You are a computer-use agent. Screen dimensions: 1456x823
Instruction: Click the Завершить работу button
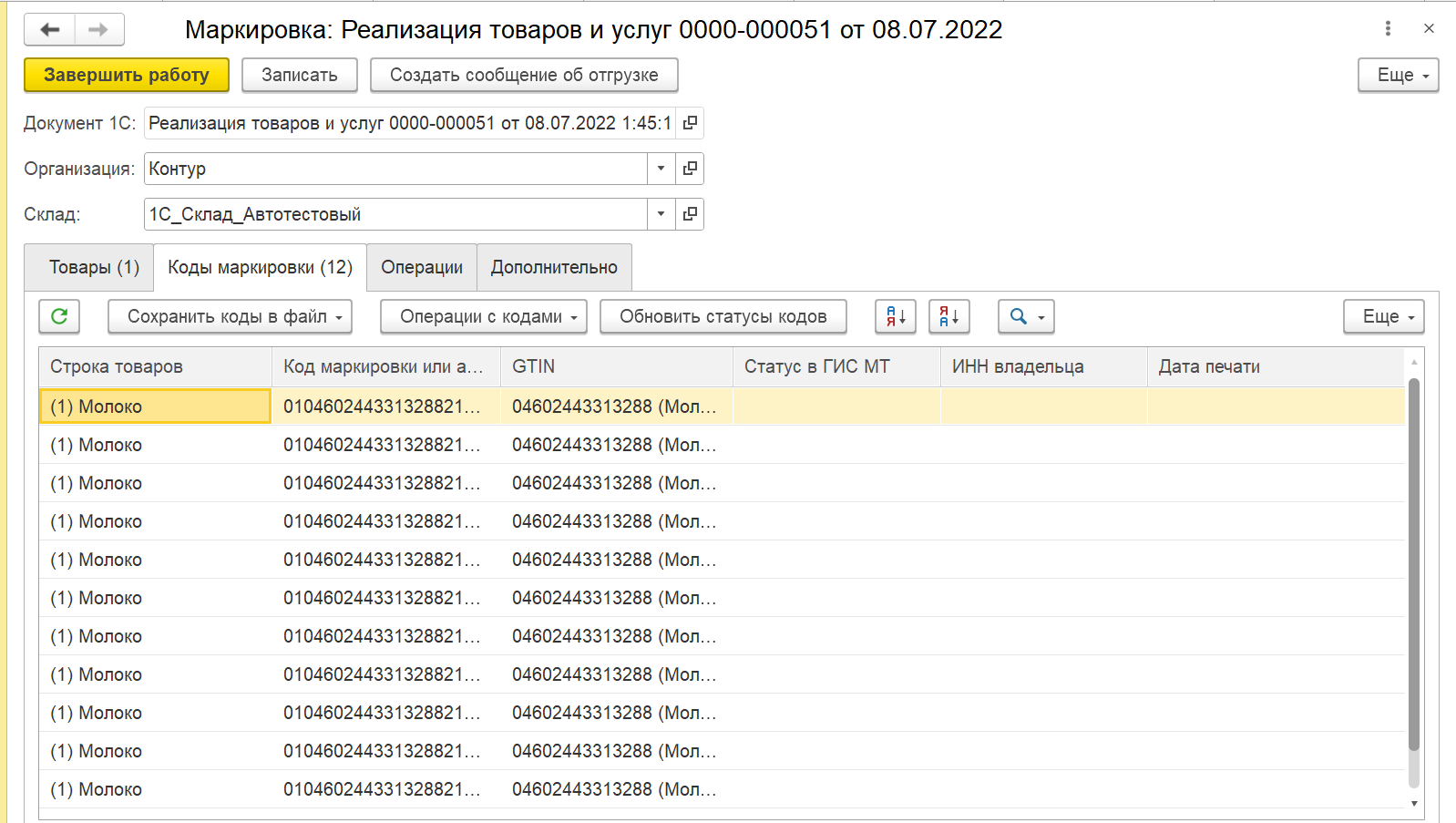pos(127,75)
